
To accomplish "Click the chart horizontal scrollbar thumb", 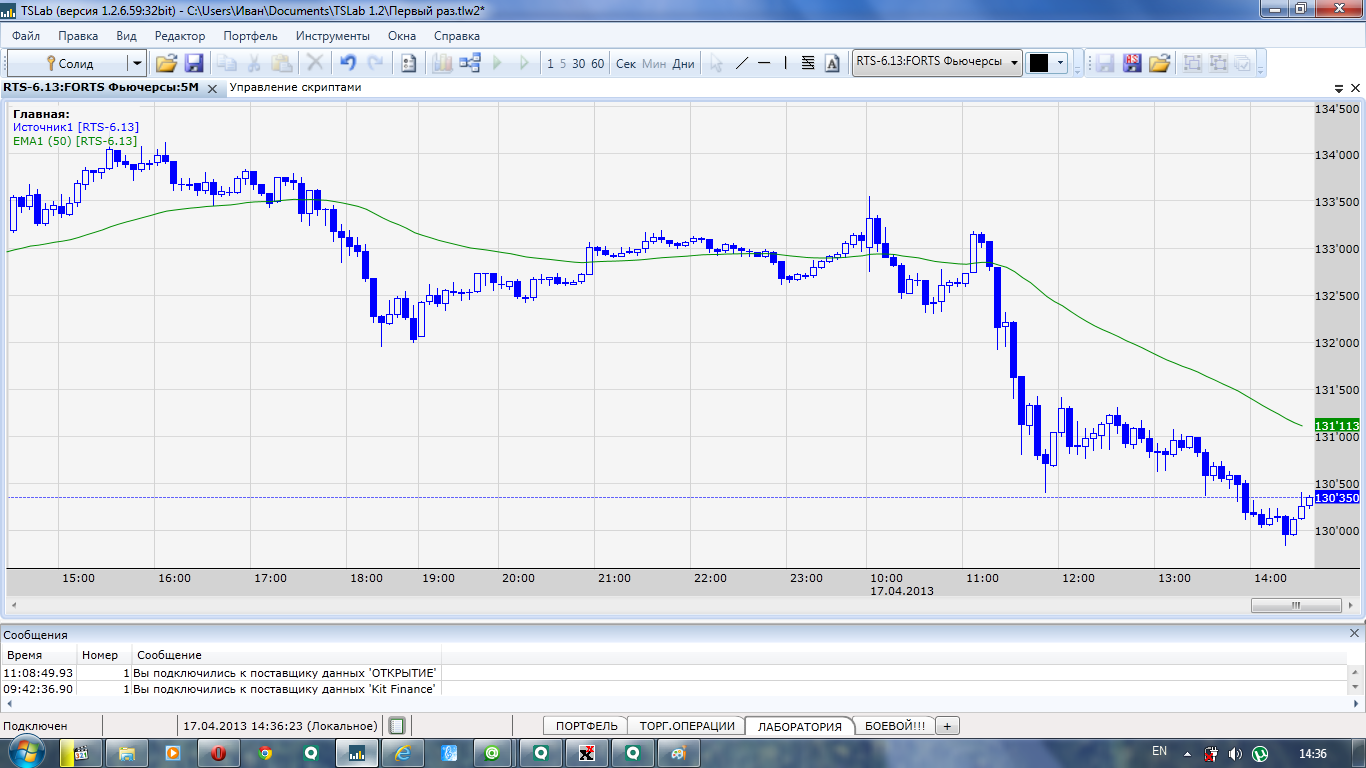I will (x=1296, y=605).
